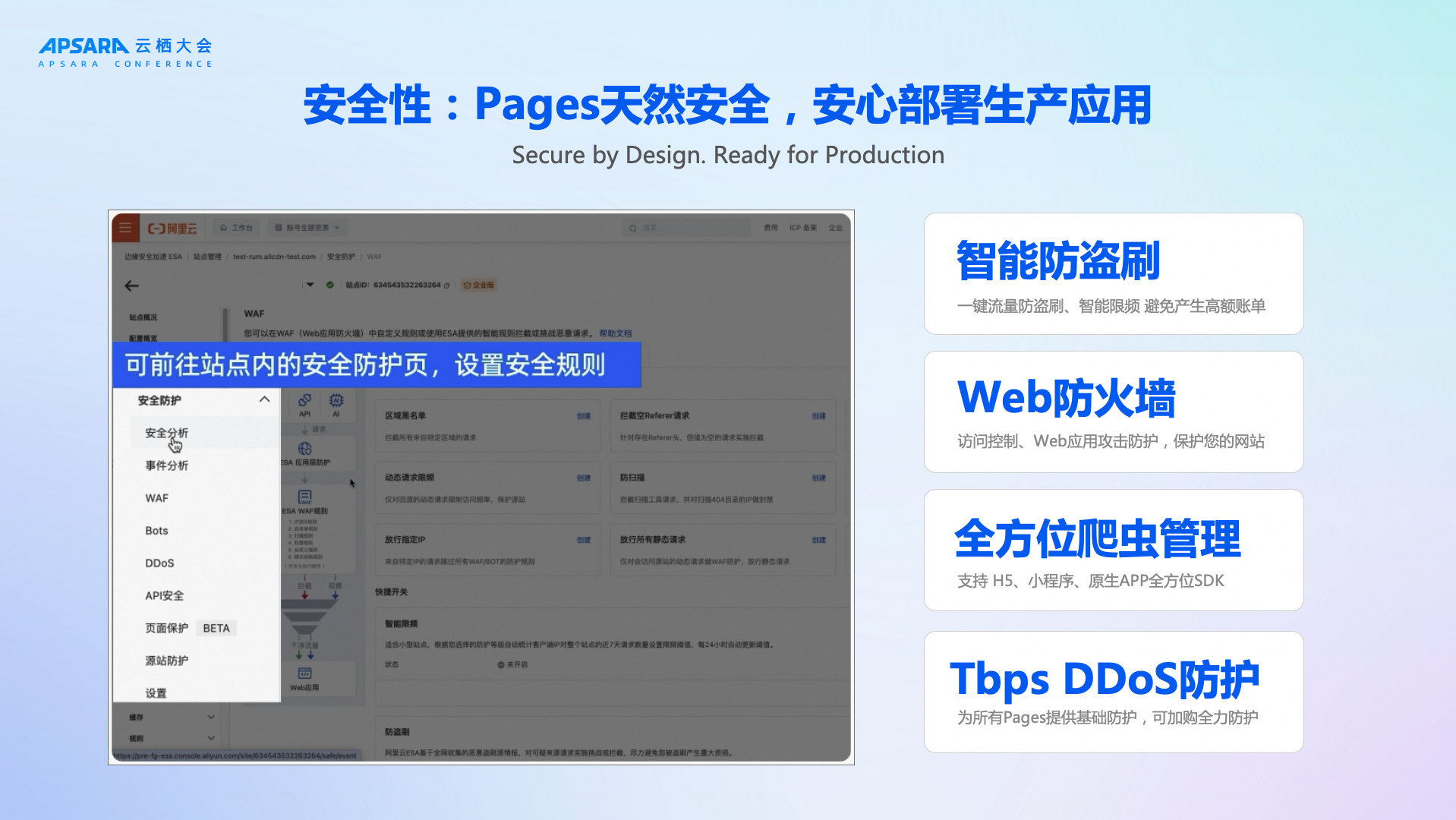The image size is (1456, 820).
Task: Collapse the 安全防护 menu section
Action: [x=264, y=399]
